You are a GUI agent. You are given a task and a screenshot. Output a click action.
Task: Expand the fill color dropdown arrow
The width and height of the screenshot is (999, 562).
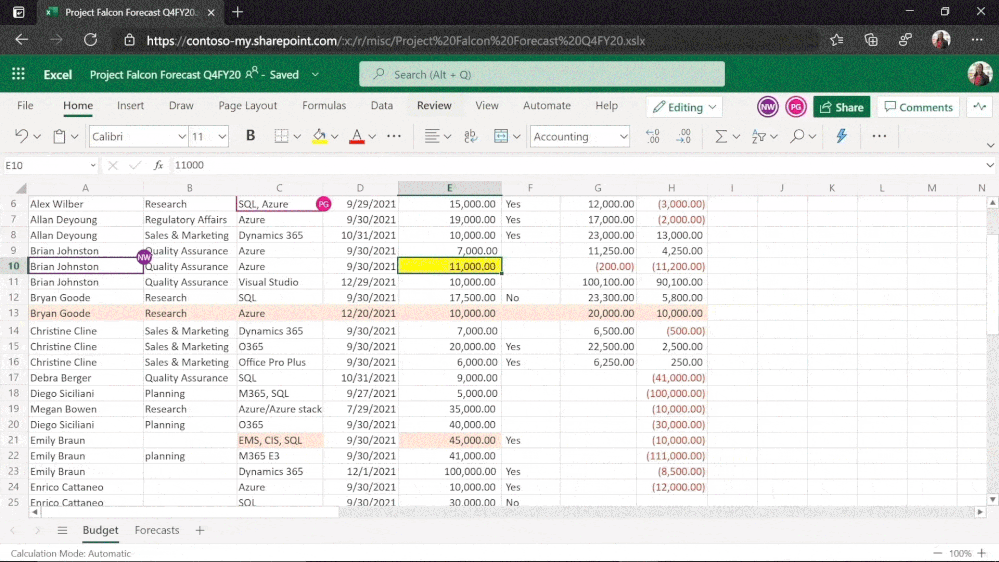pos(334,136)
